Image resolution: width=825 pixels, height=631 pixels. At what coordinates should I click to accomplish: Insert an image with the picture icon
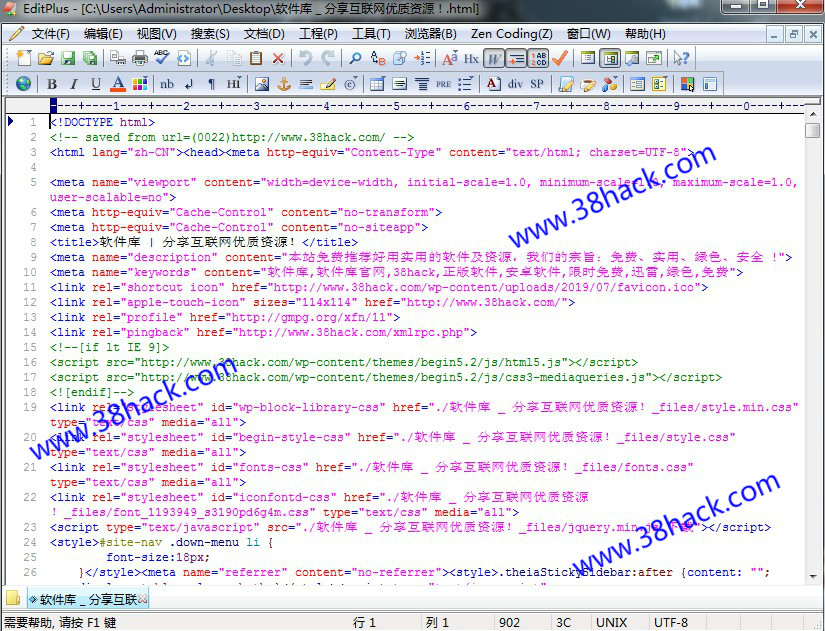(x=261, y=84)
